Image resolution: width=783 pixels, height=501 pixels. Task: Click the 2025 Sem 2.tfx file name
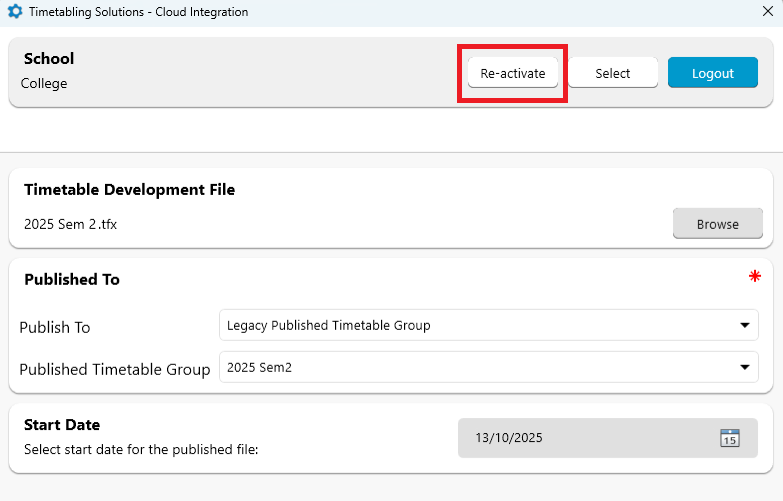(x=70, y=224)
